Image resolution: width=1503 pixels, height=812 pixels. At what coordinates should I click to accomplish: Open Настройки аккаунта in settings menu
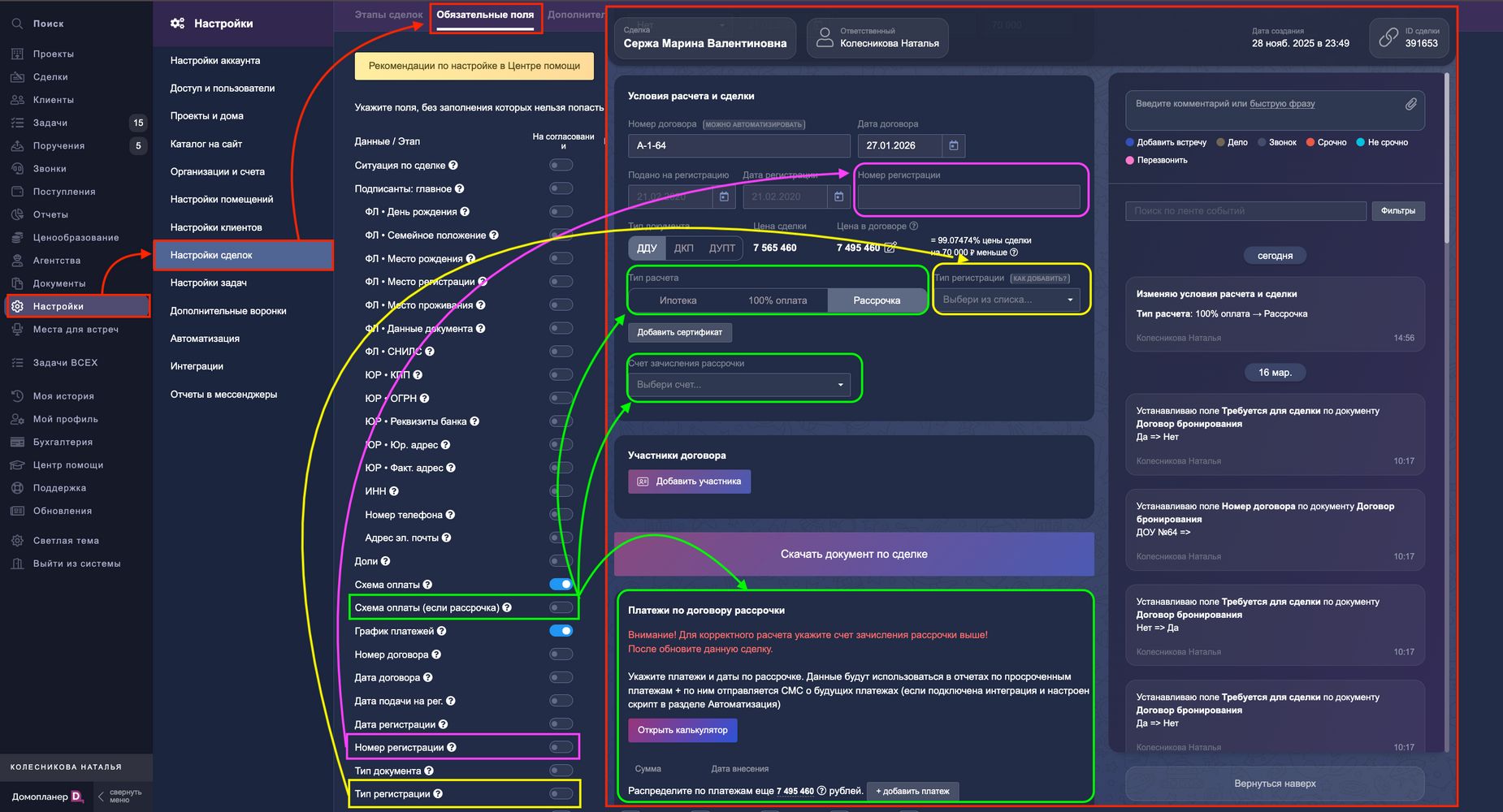point(215,61)
